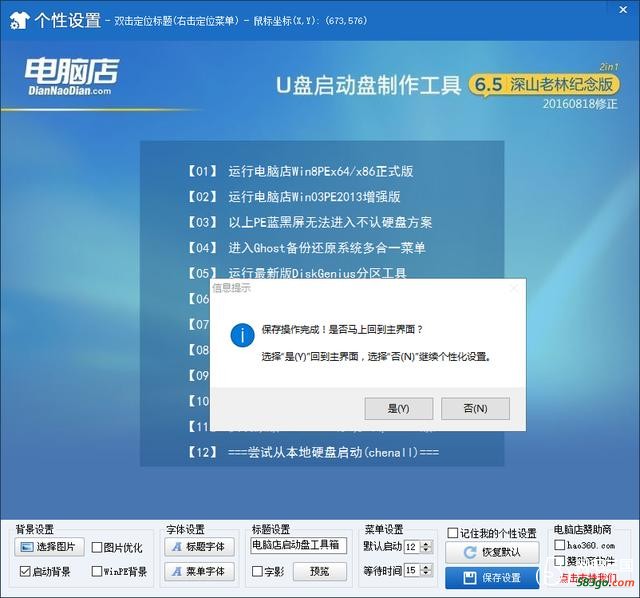640x598 pixels.
Task: Click the U盘启动盘制作工具 title text
Action: click(368, 85)
